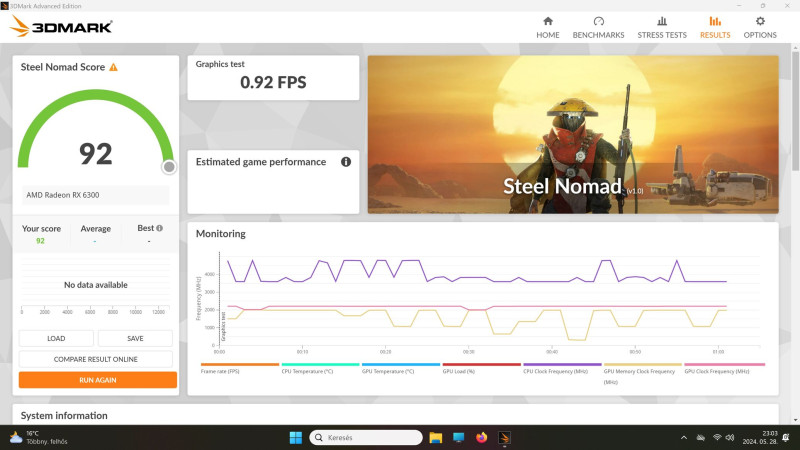The height and width of the screenshot is (450, 800).
Task: Switch to the BENCHMARKS tab
Action: click(x=598, y=28)
